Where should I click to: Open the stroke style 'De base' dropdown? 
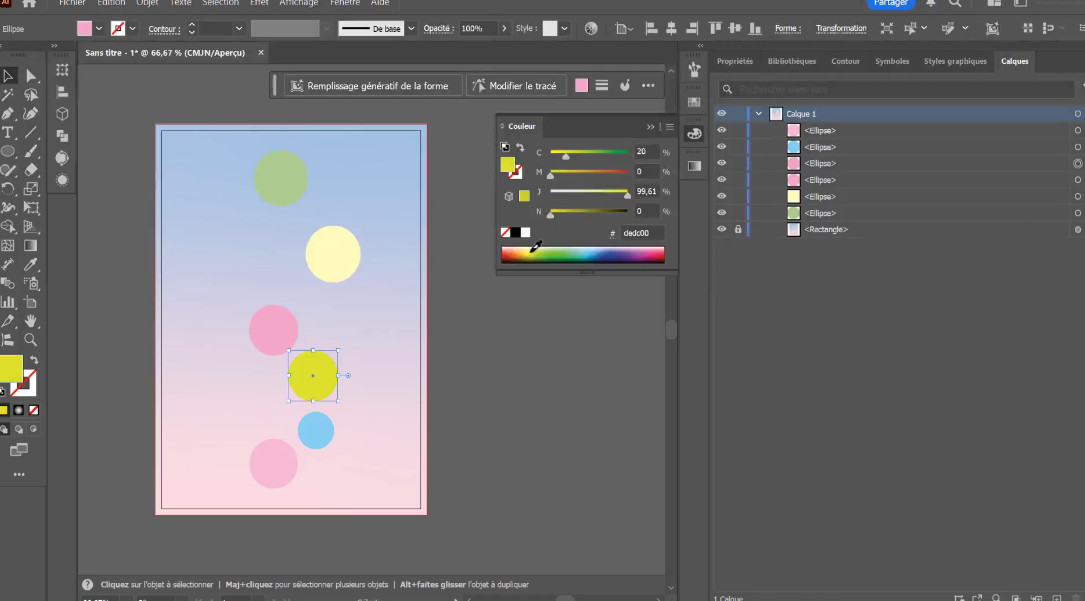coord(410,28)
